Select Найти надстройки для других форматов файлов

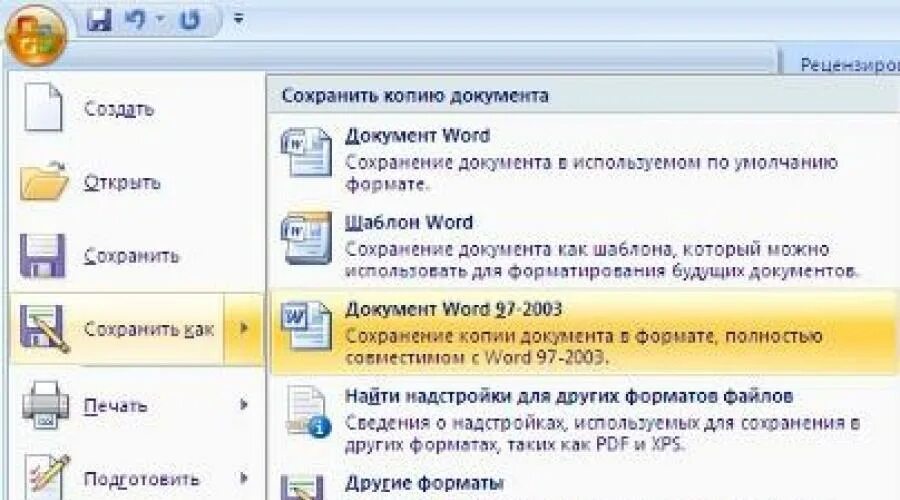[583, 420]
